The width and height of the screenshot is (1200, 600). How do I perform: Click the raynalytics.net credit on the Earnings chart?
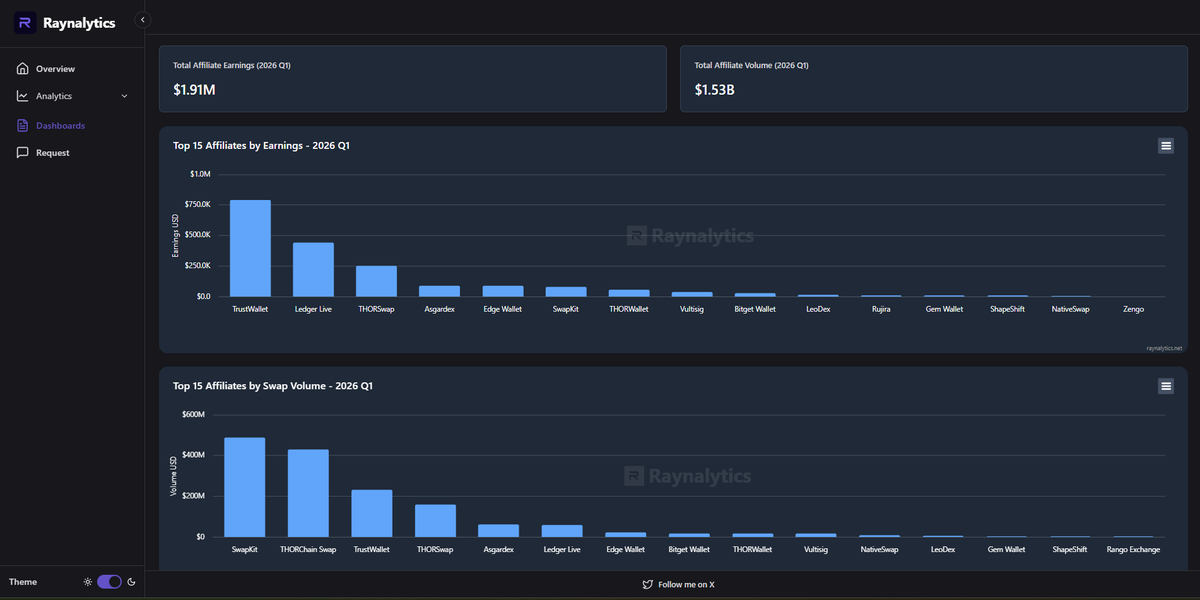click(1164, 348)
